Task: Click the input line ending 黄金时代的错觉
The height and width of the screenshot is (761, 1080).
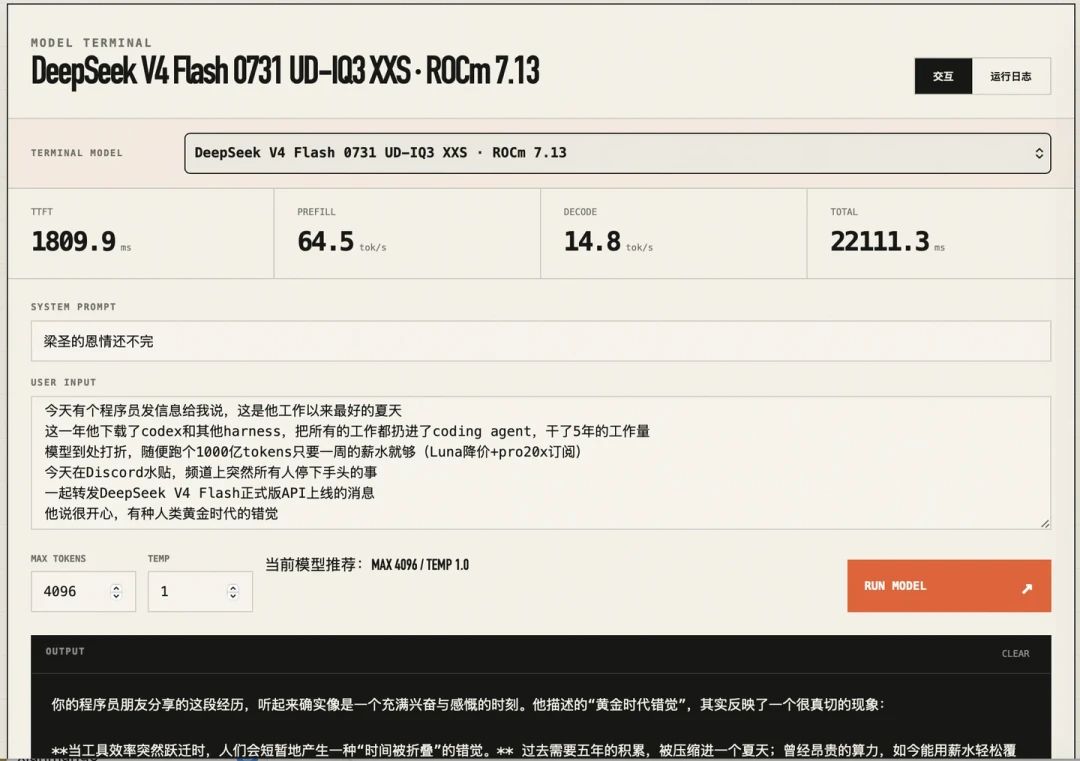Action: click(x=161, y=514)
